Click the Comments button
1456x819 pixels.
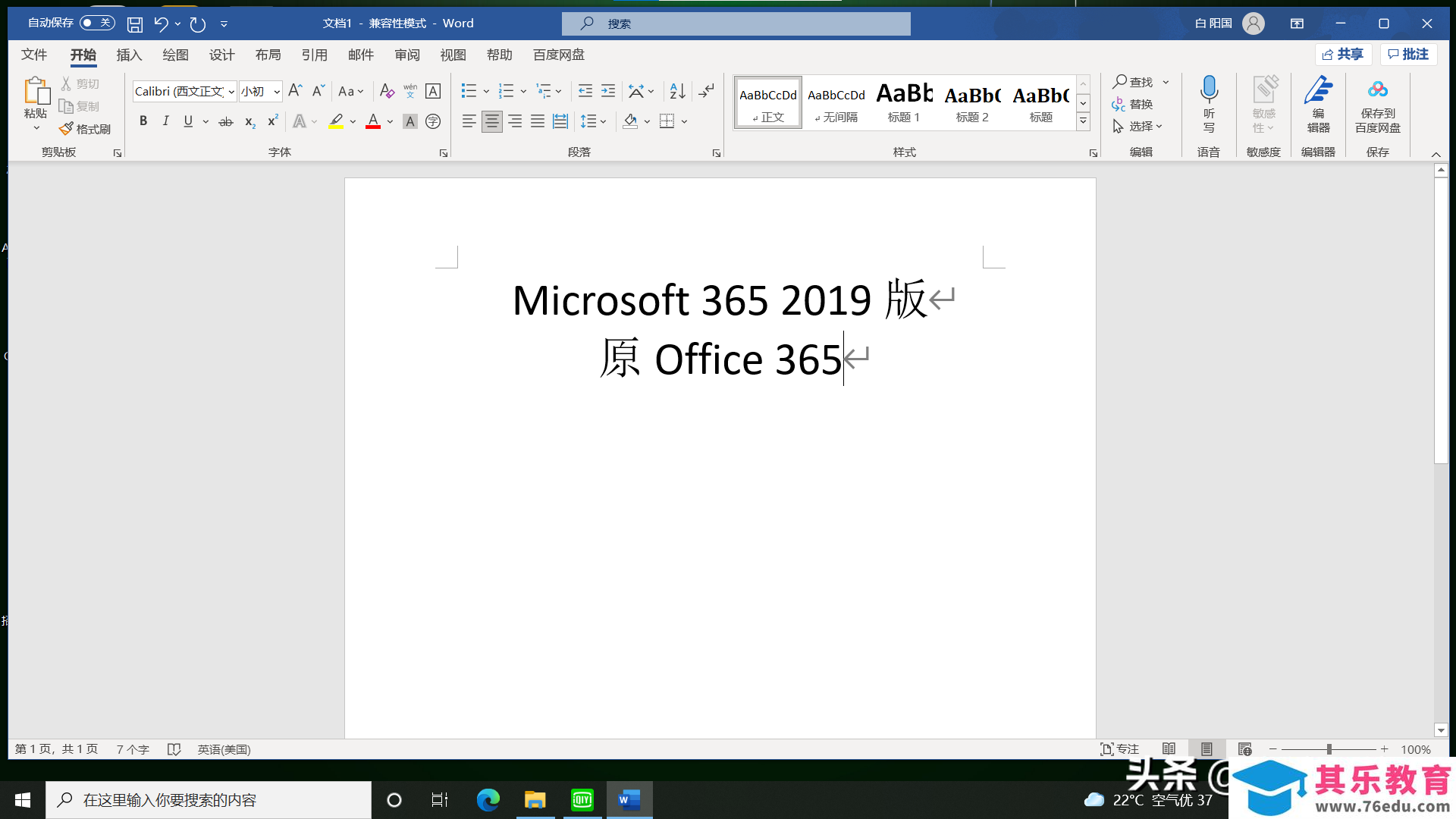[1408, 55]
